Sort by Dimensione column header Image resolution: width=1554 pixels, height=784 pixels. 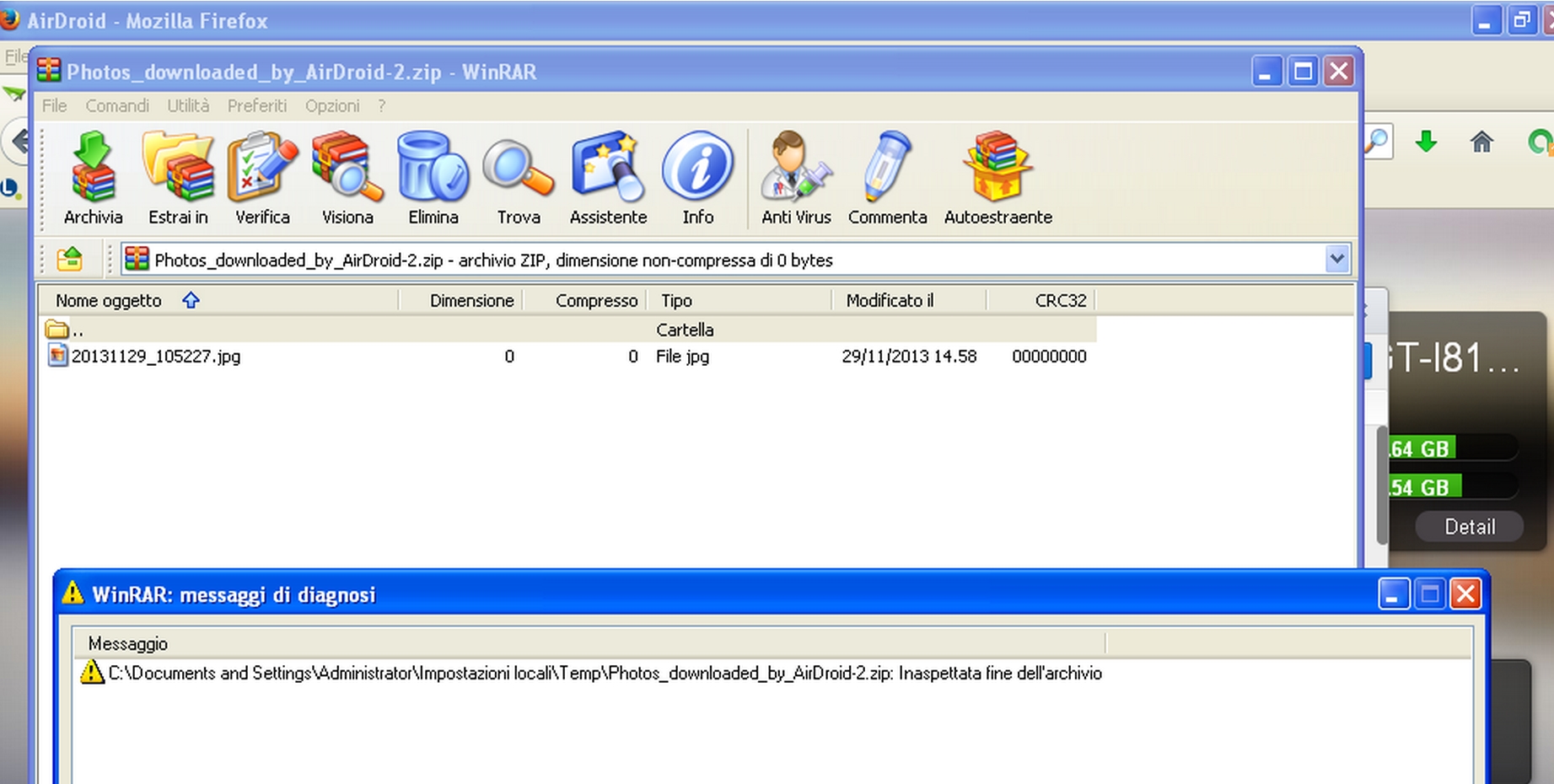coord(460,300)
